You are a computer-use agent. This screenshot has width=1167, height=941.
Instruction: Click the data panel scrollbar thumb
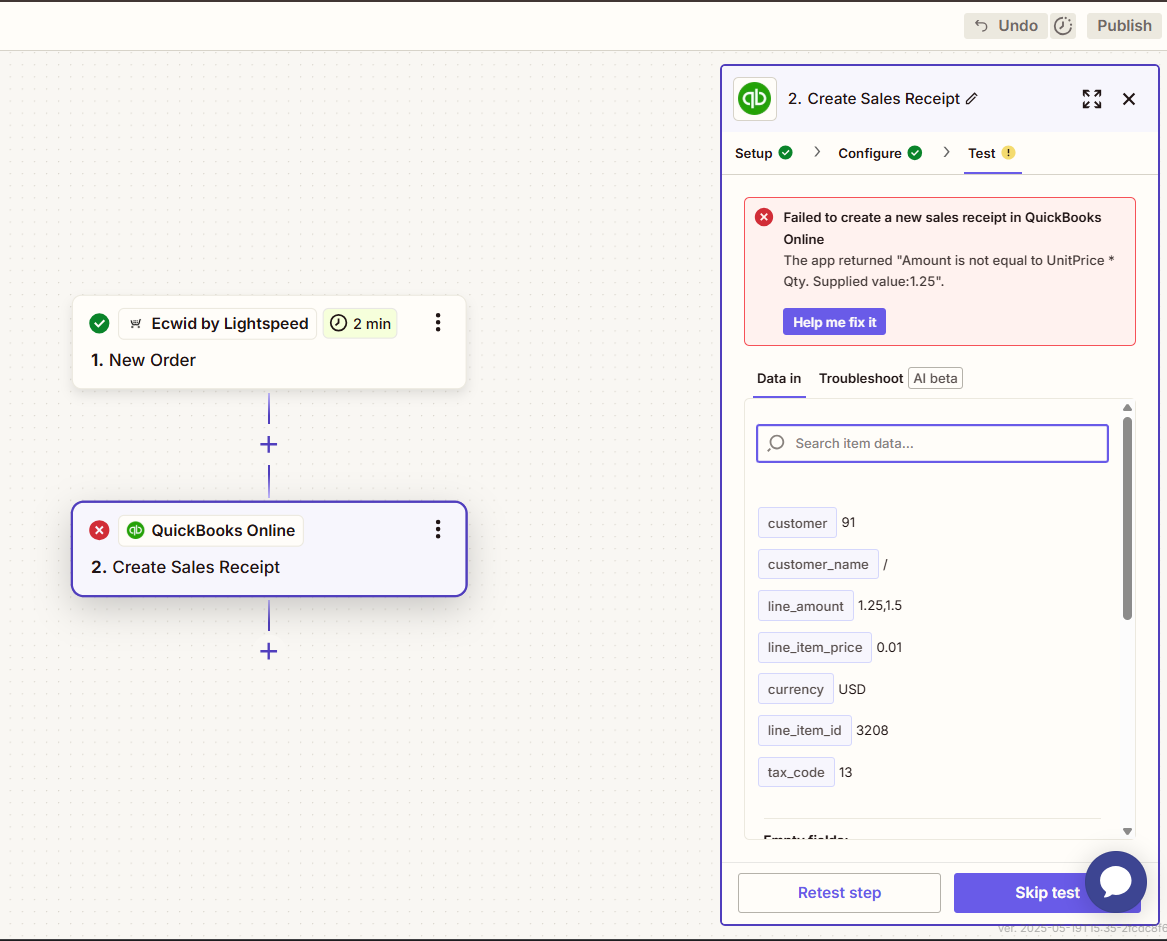tap(1128, 518)
